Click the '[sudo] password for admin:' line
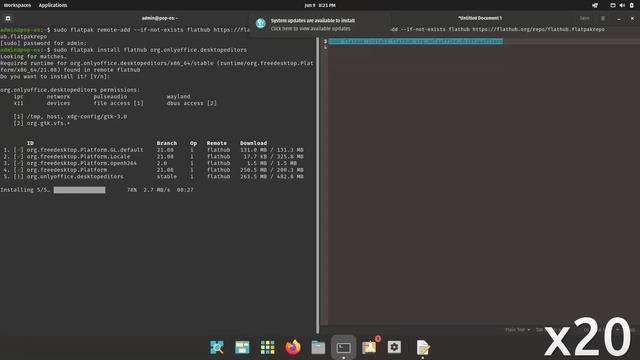Image resolution: width=640 pixels, height=360 pixels. tap(43, 43)
